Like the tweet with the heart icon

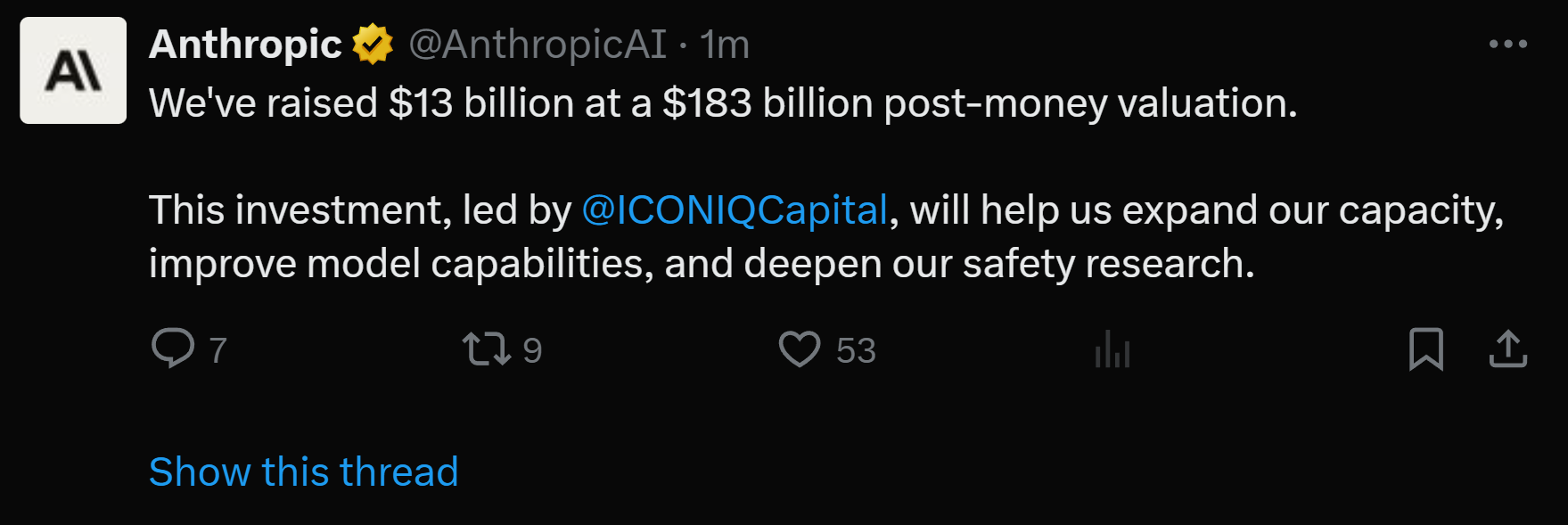click(x=800, y=349)
